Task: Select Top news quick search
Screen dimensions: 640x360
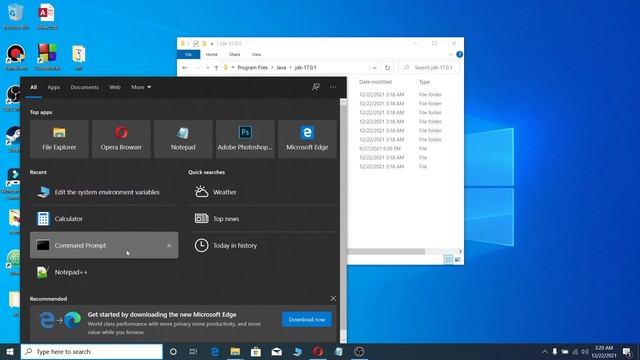Action: click(262, 219)
